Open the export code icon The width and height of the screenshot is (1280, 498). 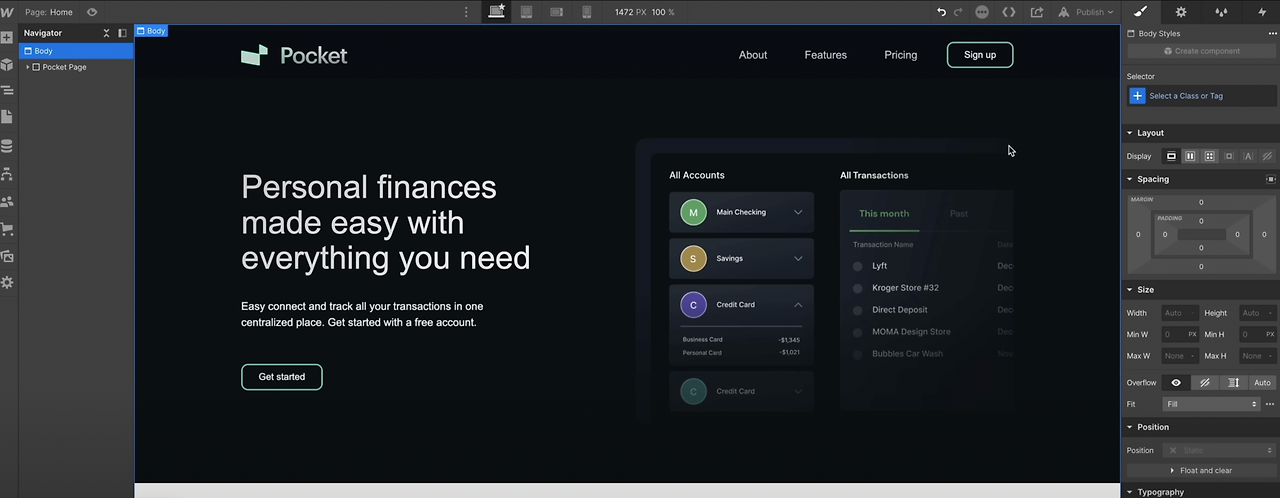(1009, 12)
